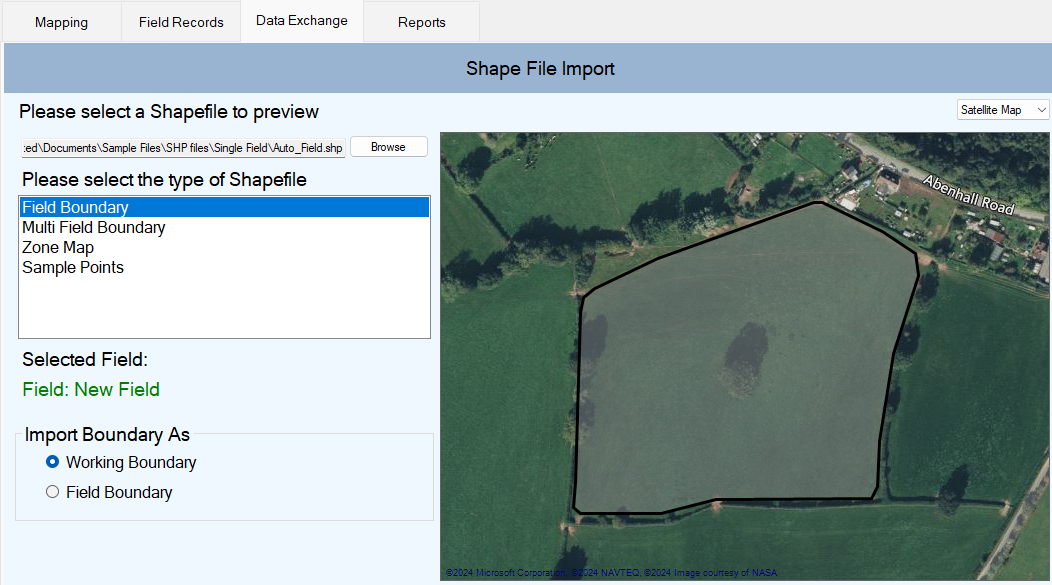Click the shapefile path input field
The image size is (1052, 585).
(x=183, y=148)
